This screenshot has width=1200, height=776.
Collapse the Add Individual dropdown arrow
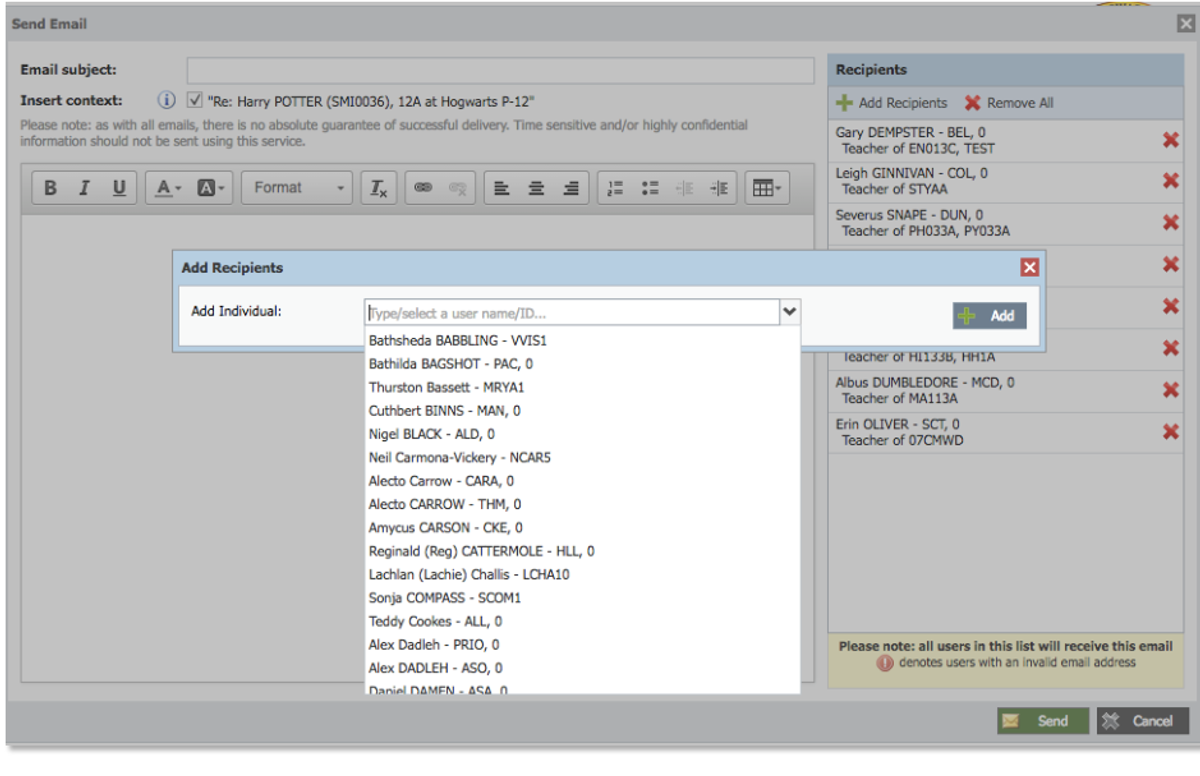[x=790, y=313]
